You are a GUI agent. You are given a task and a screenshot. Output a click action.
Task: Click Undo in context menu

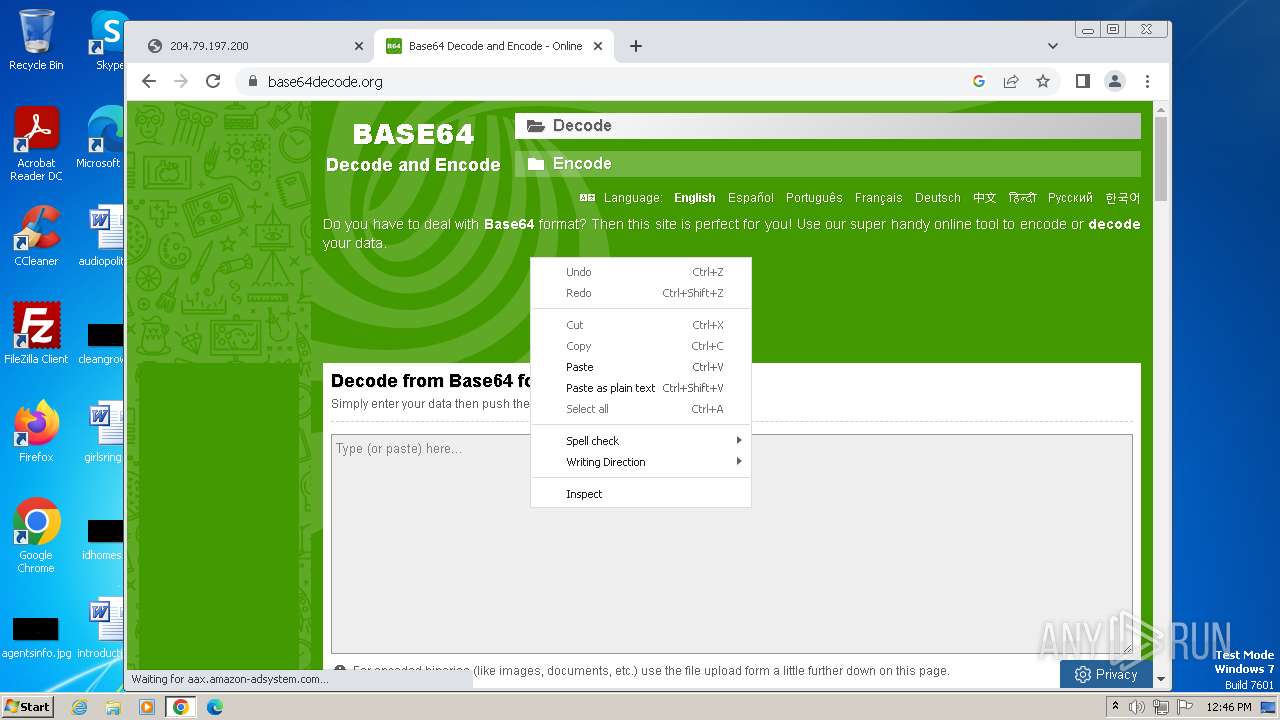pyautogui.click(x=640, y=272)
